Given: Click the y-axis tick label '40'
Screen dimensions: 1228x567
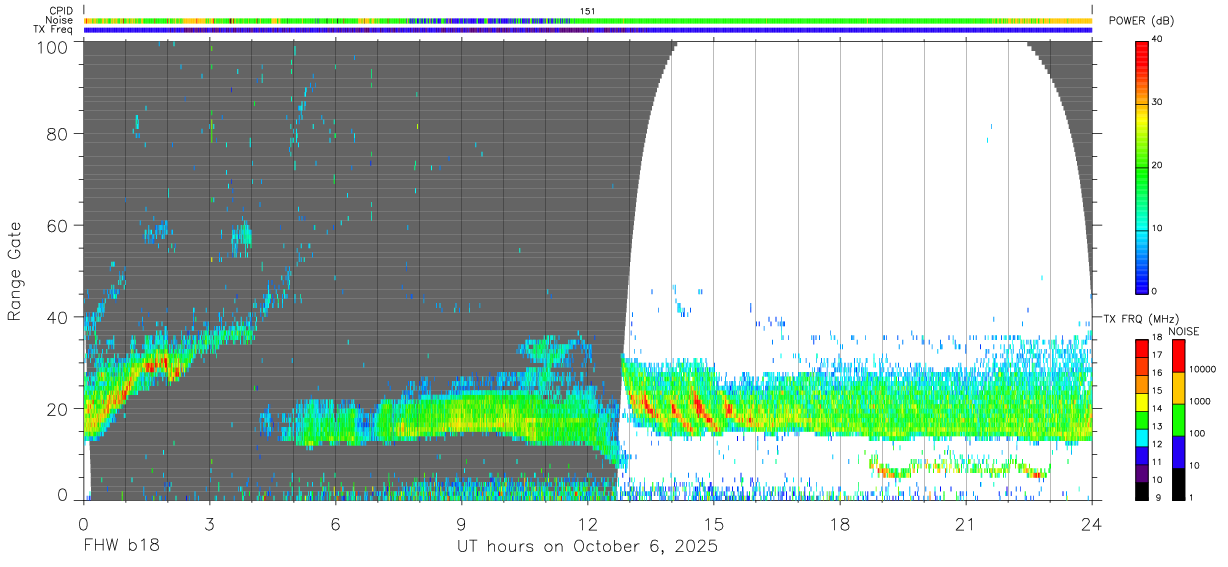Looking at the screenshot, I should tap(59, 317).
